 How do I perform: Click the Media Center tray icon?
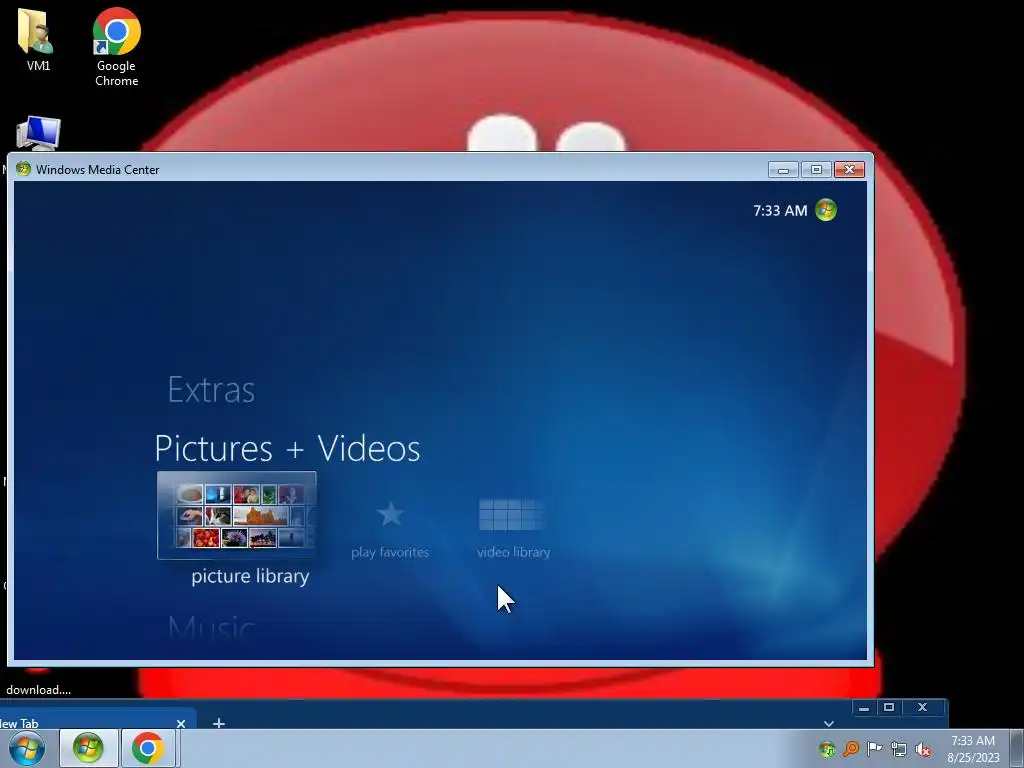(827, 749)
